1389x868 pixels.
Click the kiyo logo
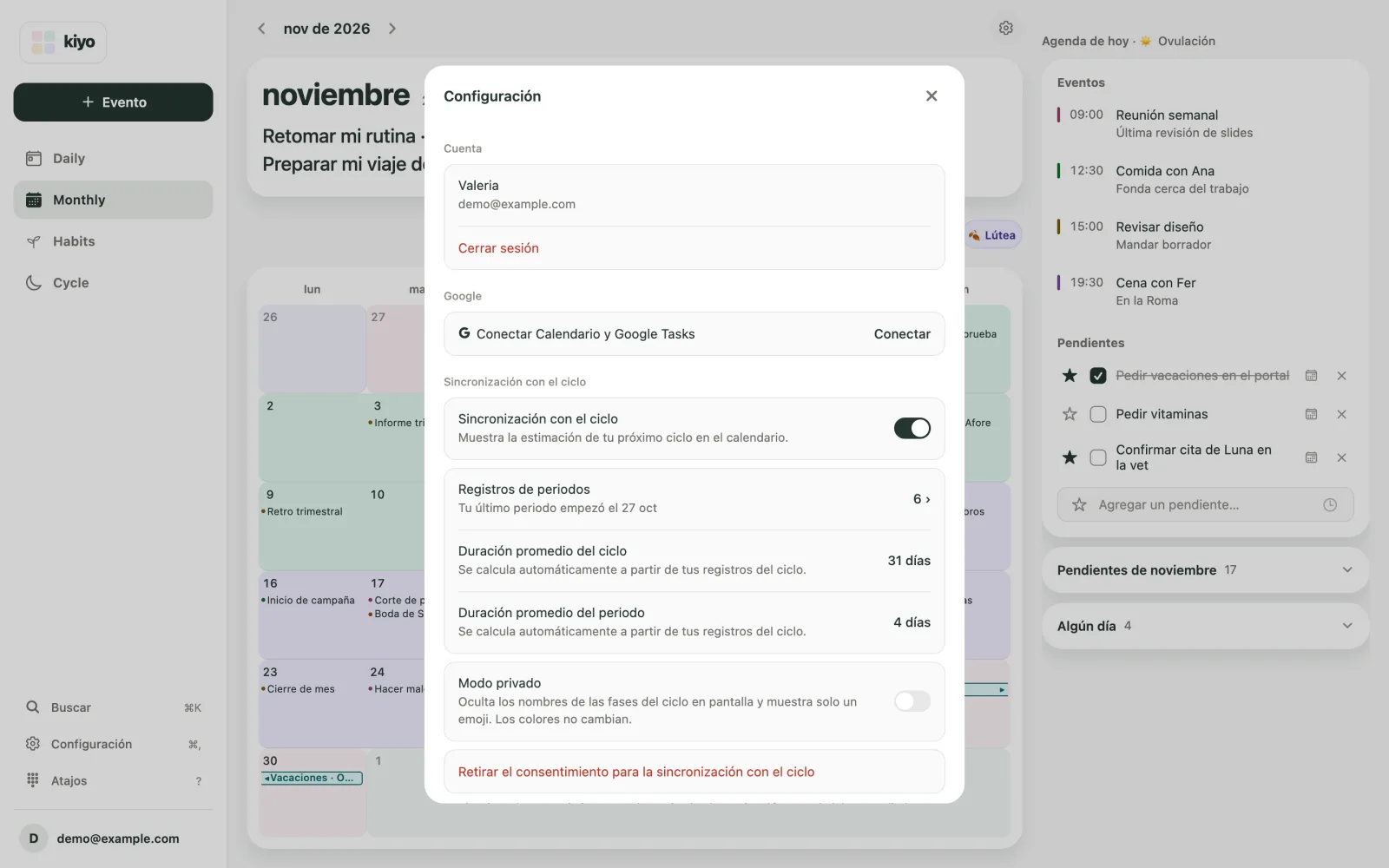(x=63, y=42)
